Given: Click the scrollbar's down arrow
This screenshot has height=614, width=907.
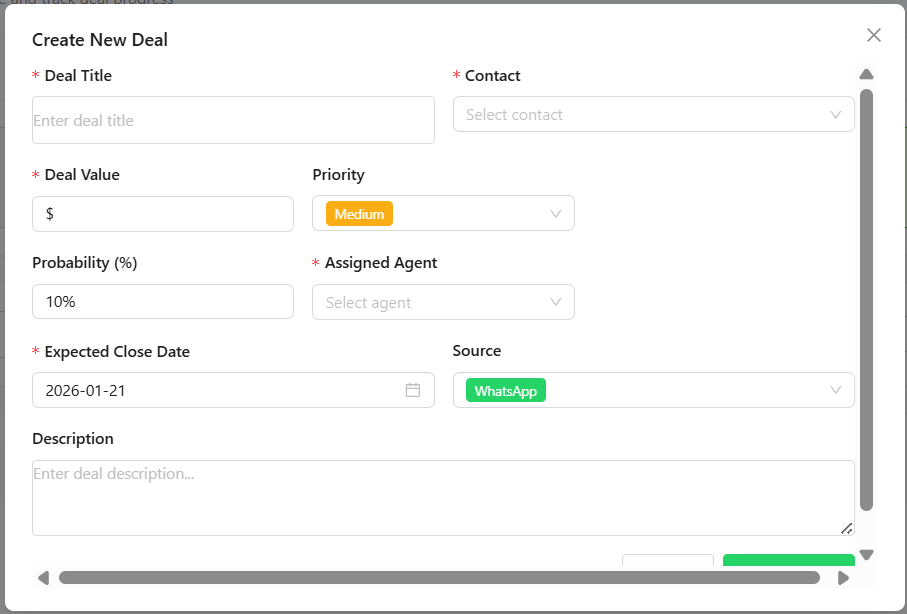Looking at the screenshot, I should click(866, 555).
